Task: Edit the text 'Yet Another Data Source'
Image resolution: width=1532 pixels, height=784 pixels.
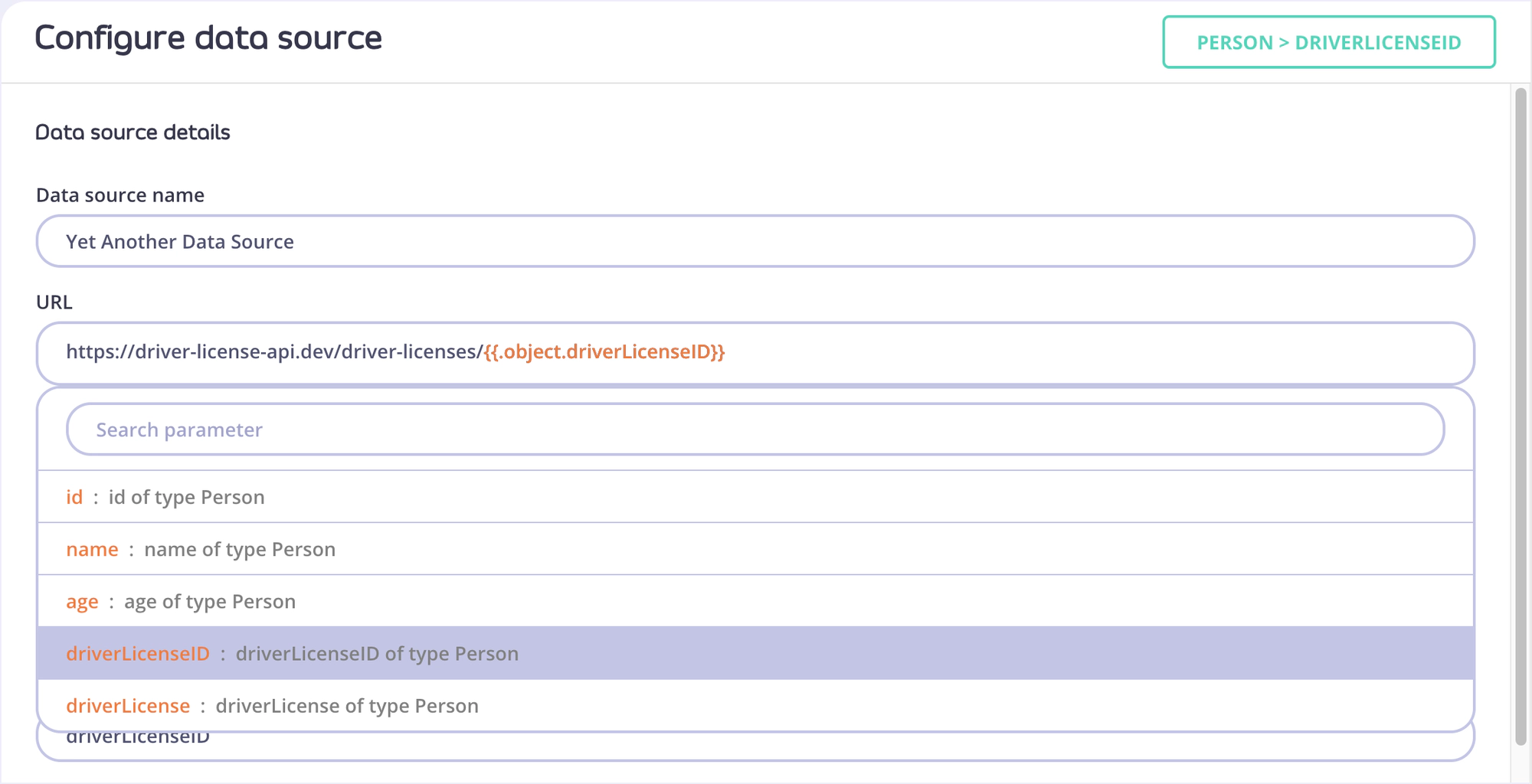Action: point(178,241)
